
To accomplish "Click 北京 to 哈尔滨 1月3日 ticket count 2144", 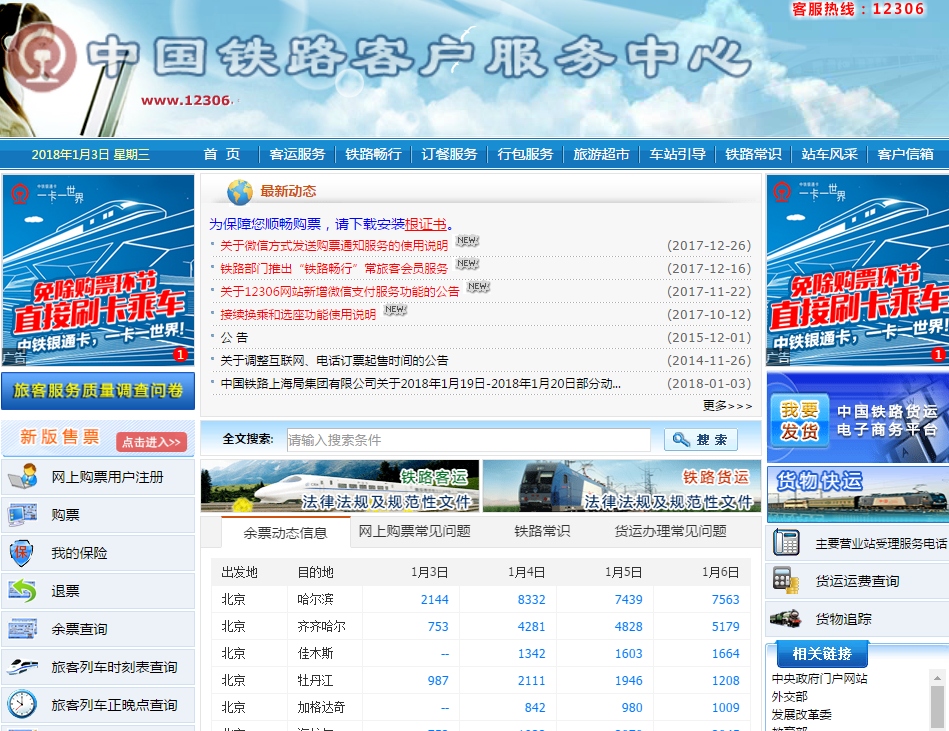I will (435, 599).
